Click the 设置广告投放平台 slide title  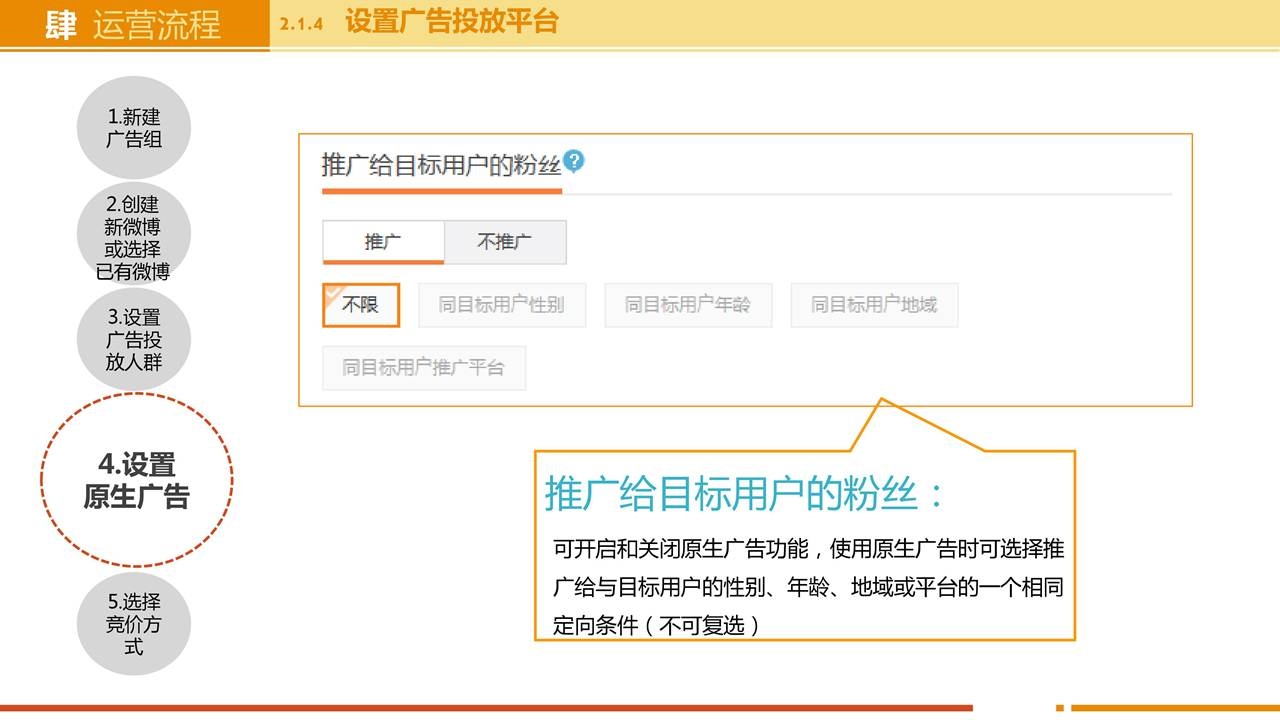pos(451,22)
